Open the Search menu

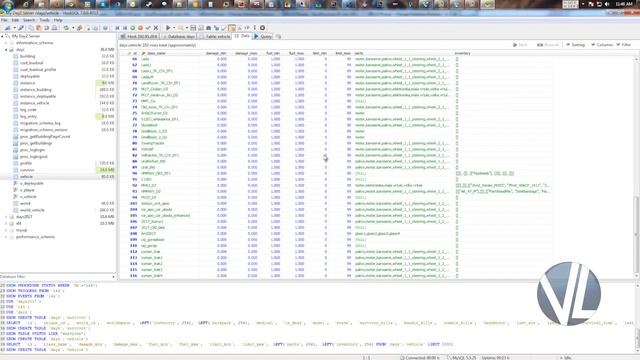click(29, 20)
